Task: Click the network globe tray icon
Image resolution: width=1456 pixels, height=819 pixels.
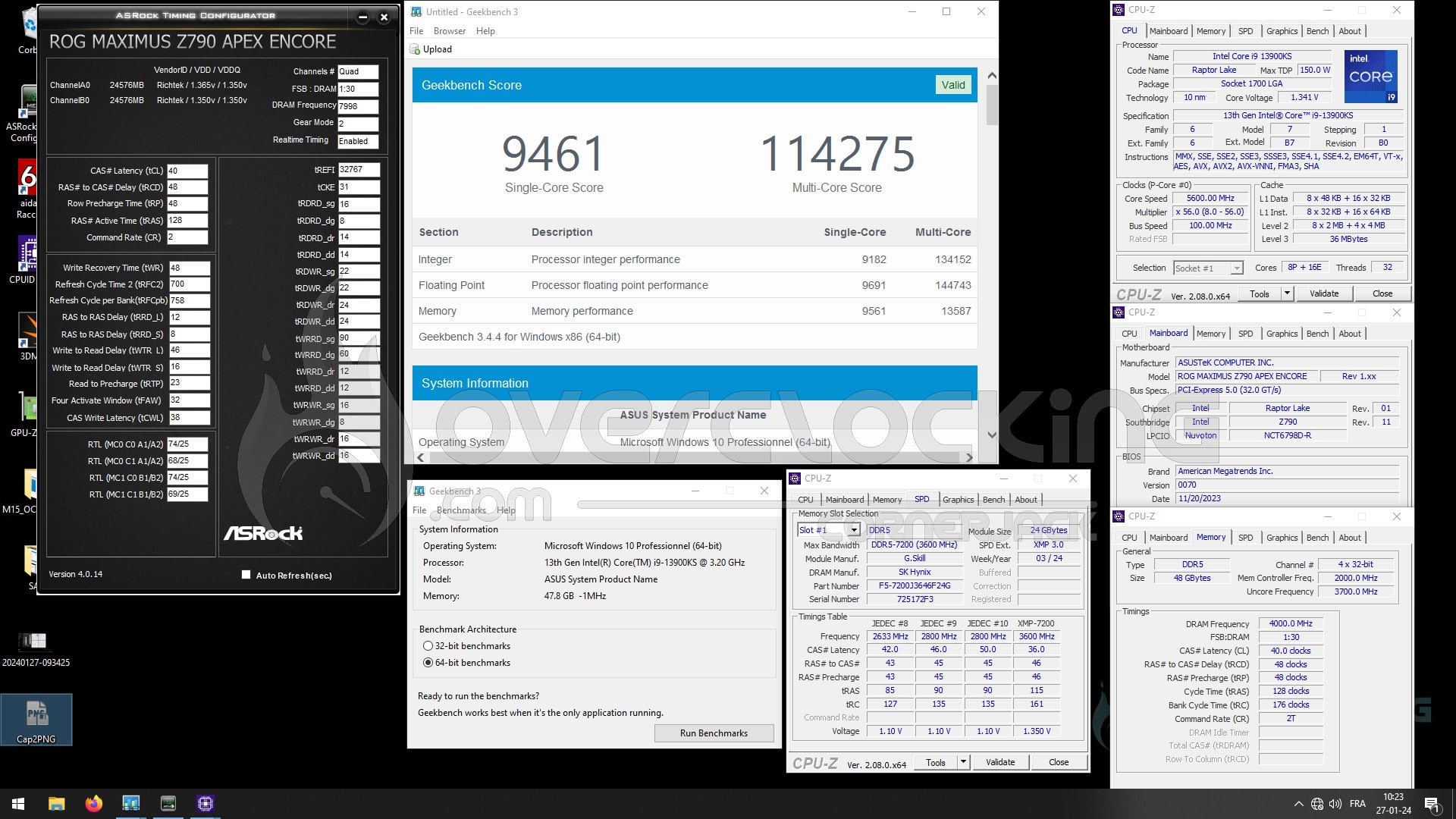Action: (1316, 804)
